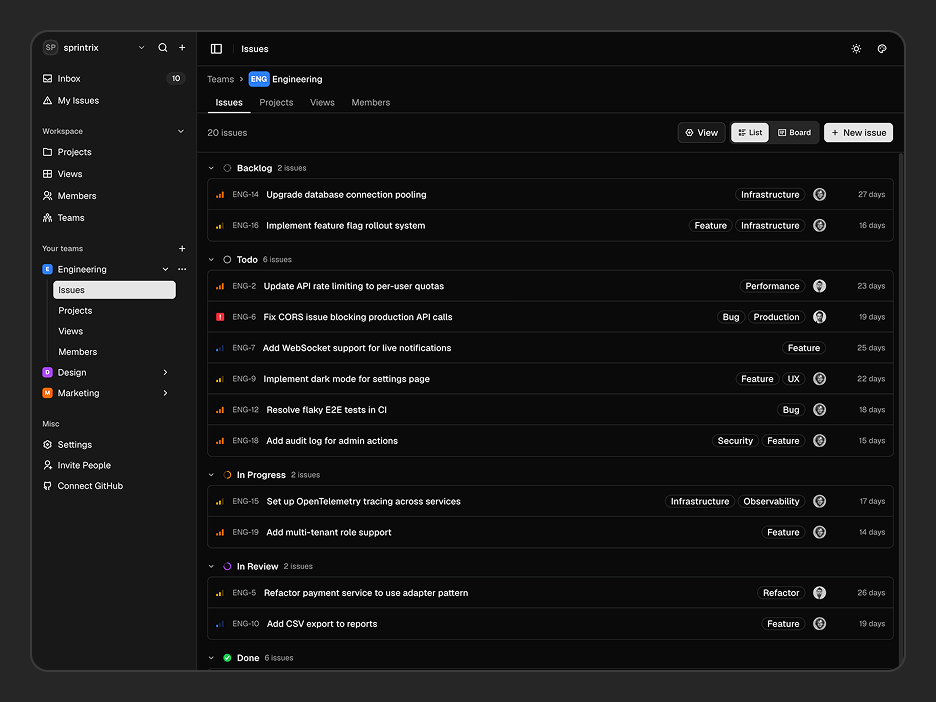Screen dimensions: 936x702
Task: Click Connect GitHub in sidebar
Action: pos(113,486)
